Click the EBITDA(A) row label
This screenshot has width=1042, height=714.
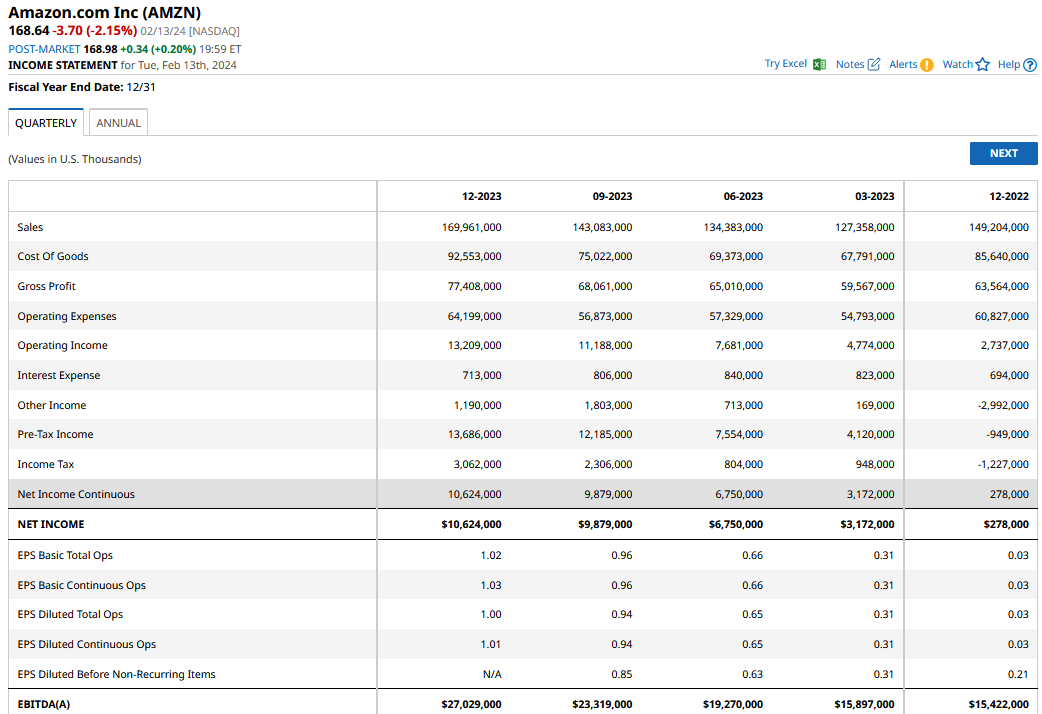pyautogui.click(x=44, y=704)
